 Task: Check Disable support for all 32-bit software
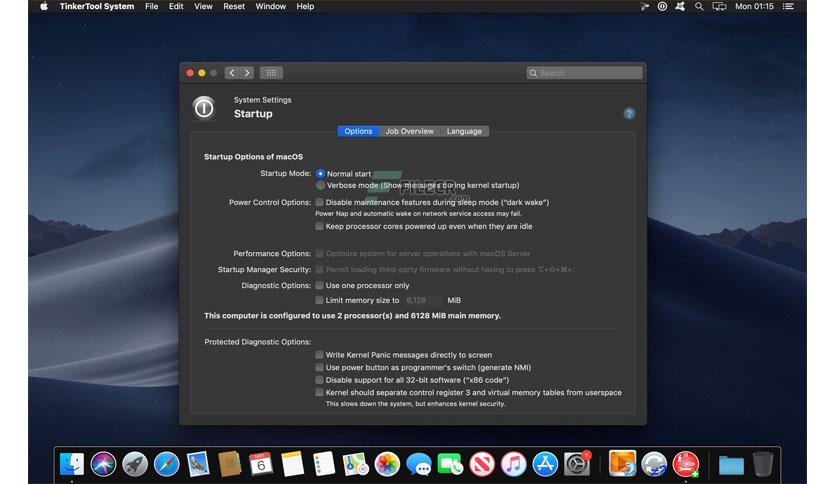tap(319, 380)
